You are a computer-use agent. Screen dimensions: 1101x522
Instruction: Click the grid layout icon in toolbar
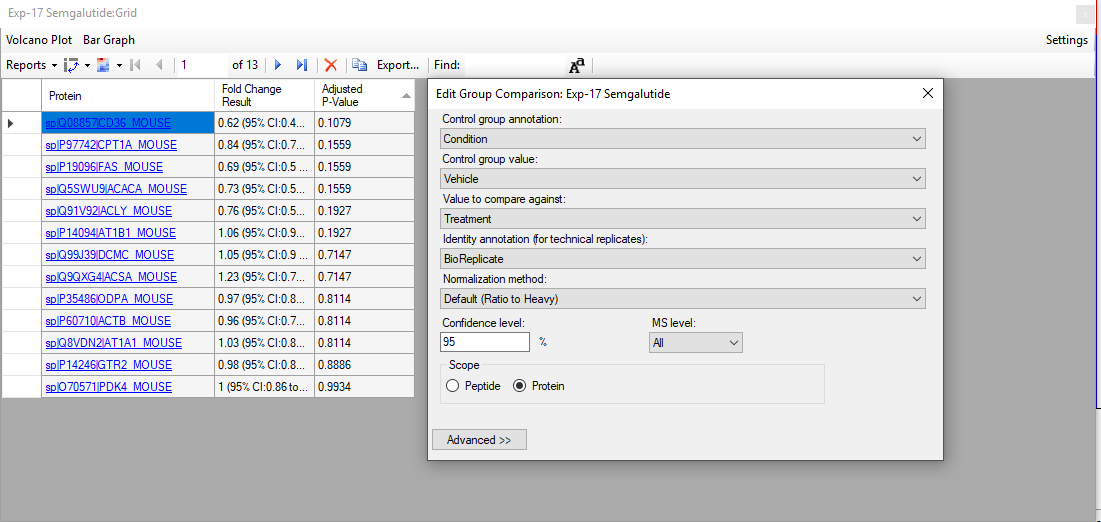(103, 65)
